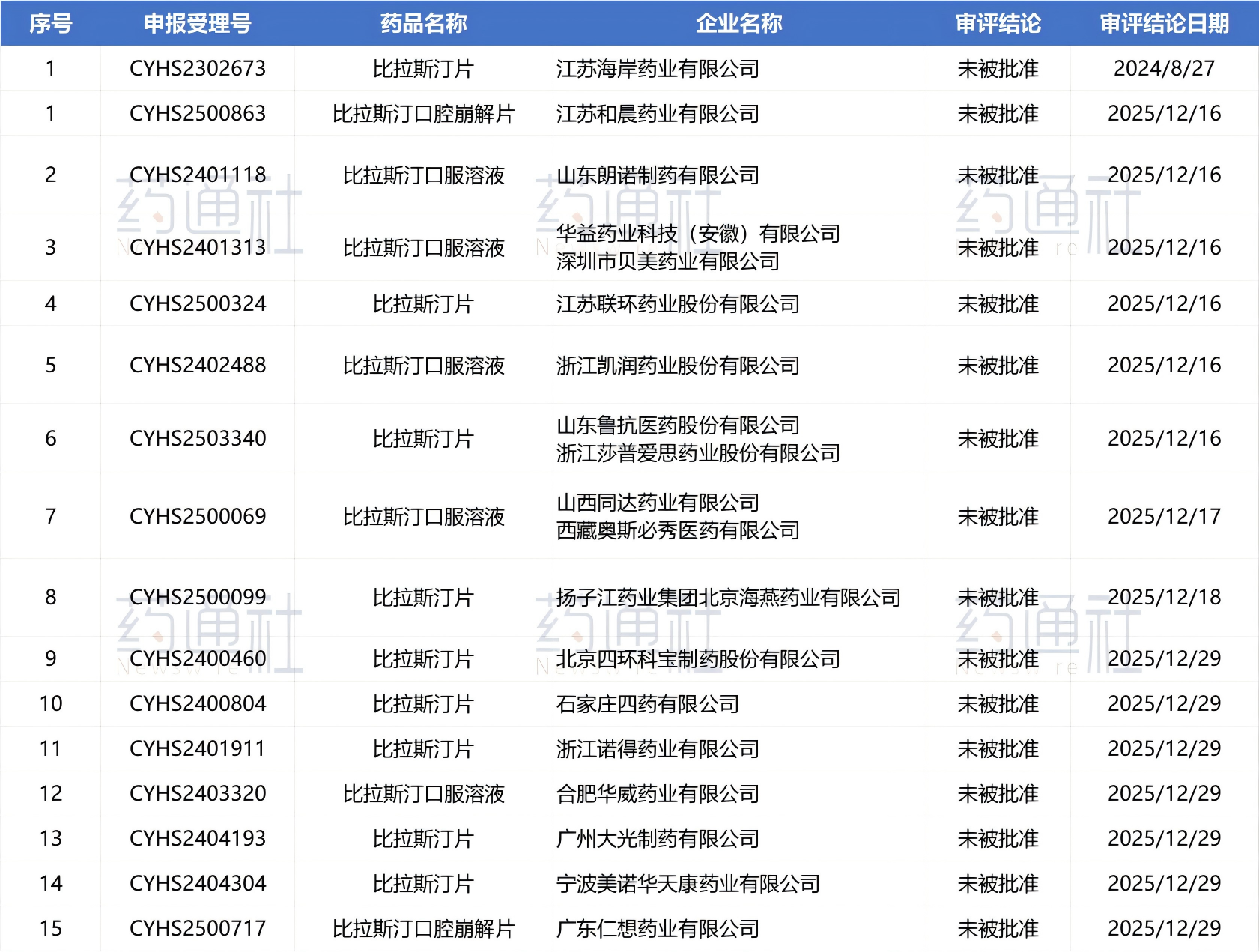Select the cell 'CYHS2401911'
Screen dimensions: 1259x952
pyautogui.click(x=198, y=749)
